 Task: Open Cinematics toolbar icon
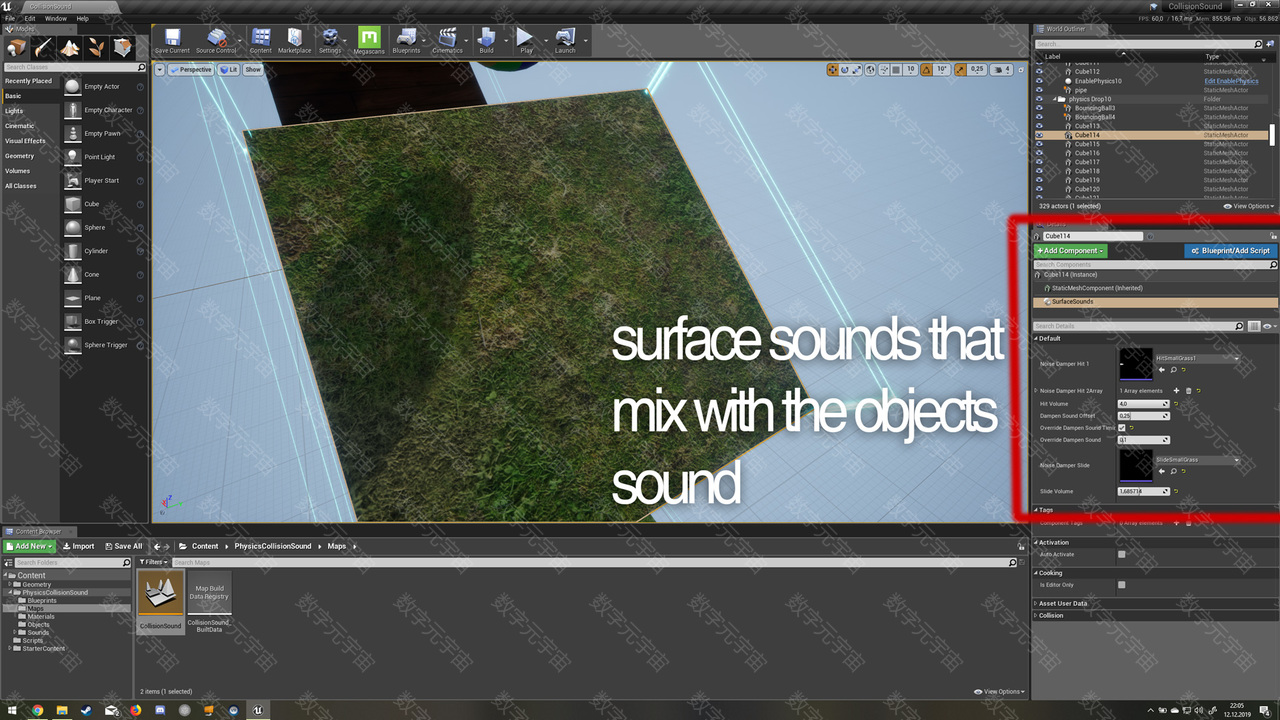[x=447, y=41]
